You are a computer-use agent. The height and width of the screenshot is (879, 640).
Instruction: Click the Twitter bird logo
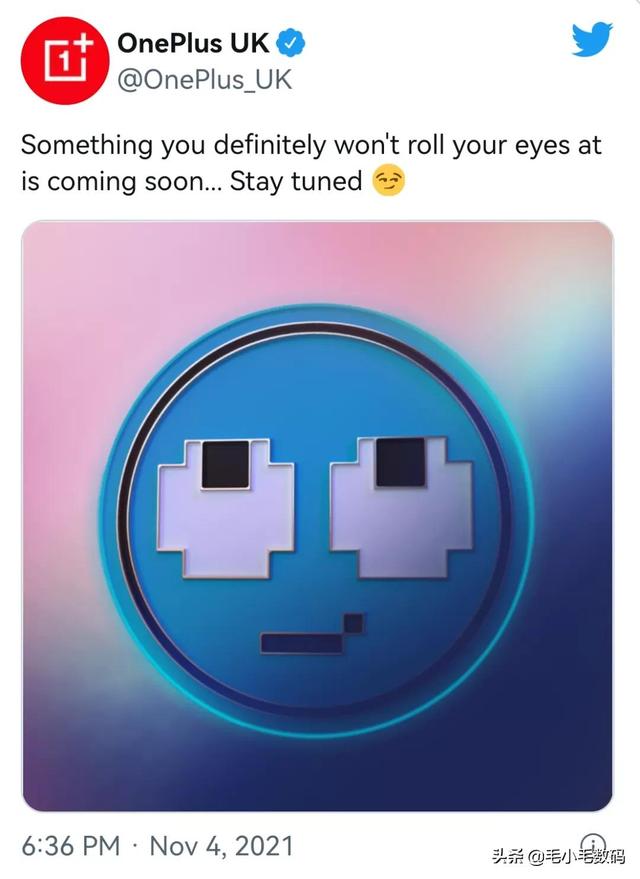[592, 39]
